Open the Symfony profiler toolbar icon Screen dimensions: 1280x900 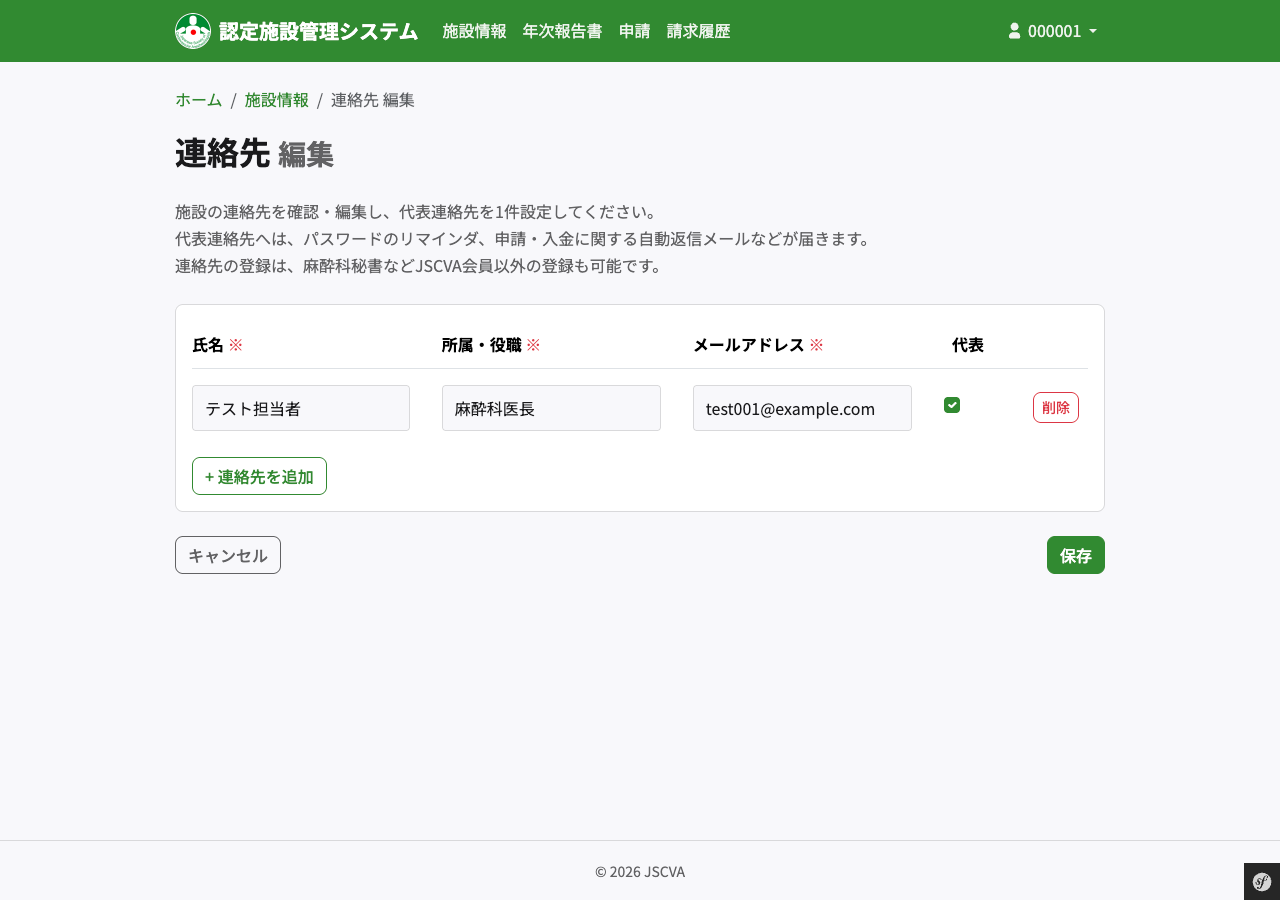click(x=1261, y=881)
